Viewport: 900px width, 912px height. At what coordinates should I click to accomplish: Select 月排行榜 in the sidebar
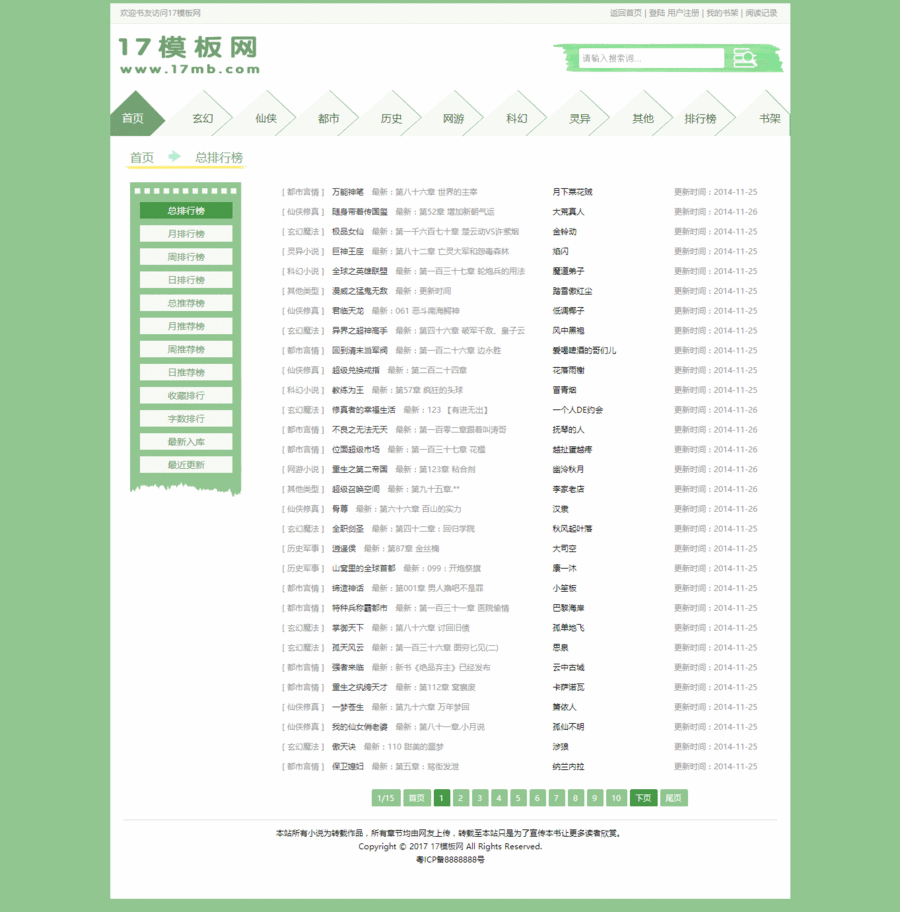(185, 233)
